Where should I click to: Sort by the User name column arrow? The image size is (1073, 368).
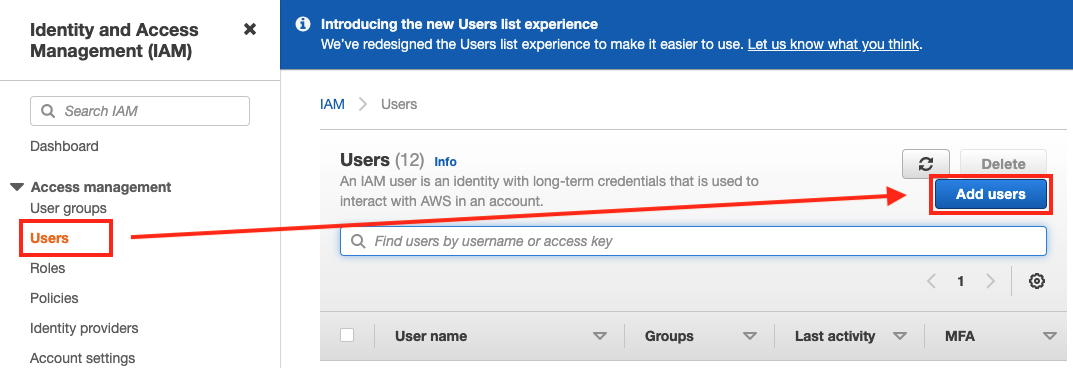(600, 336)
